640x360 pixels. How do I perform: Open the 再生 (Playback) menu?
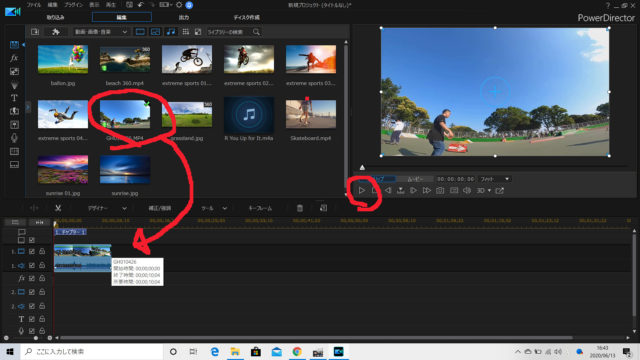111,5
